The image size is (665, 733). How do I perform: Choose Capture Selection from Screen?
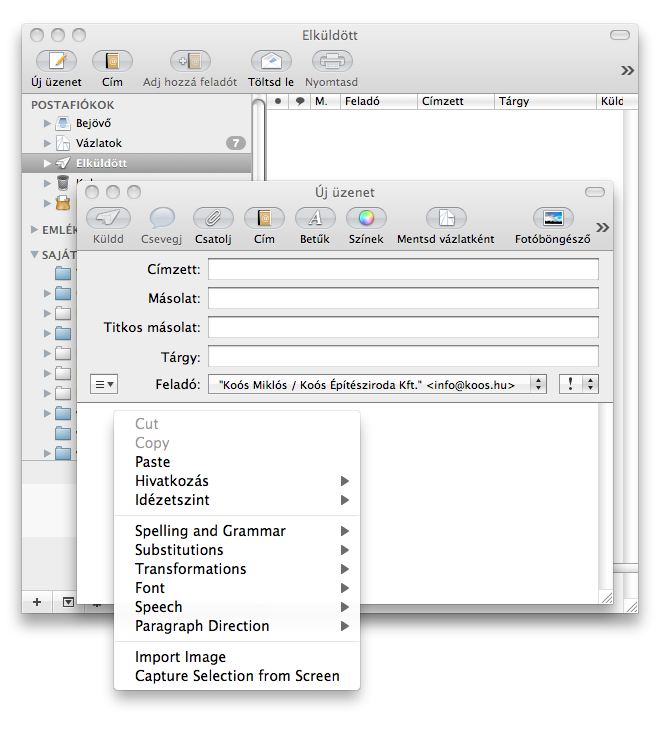[237, 676]
